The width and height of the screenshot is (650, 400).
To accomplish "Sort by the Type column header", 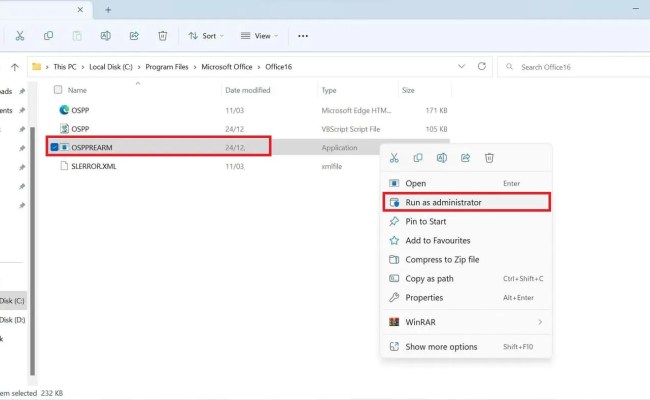I will (329, 90).
